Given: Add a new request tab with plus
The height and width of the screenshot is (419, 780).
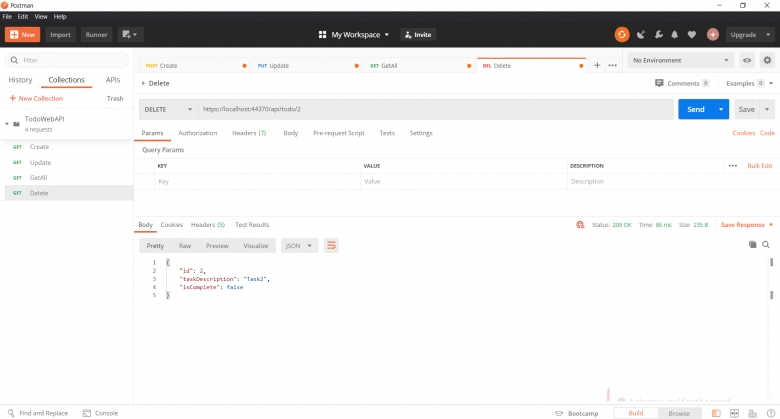Looking at the screenshot, I should pos(597,65).
